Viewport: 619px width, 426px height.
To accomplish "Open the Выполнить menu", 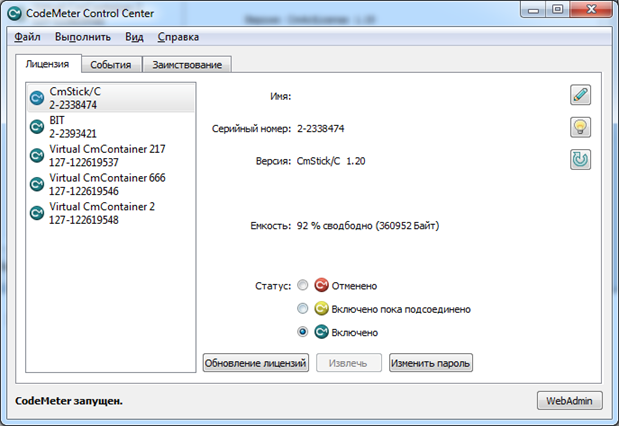I will (83, 37).
